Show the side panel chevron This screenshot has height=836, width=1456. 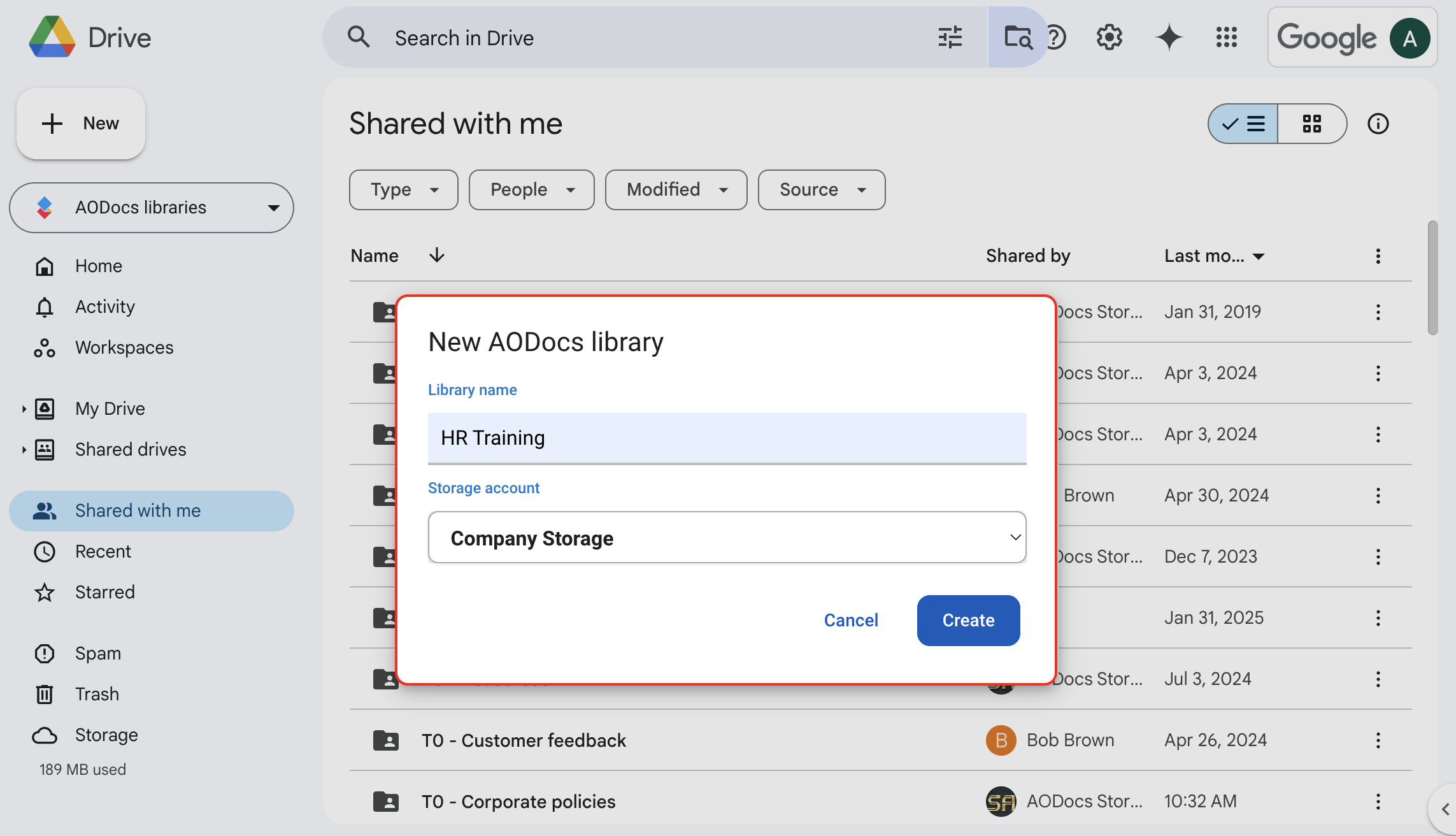pos(1443,809)
